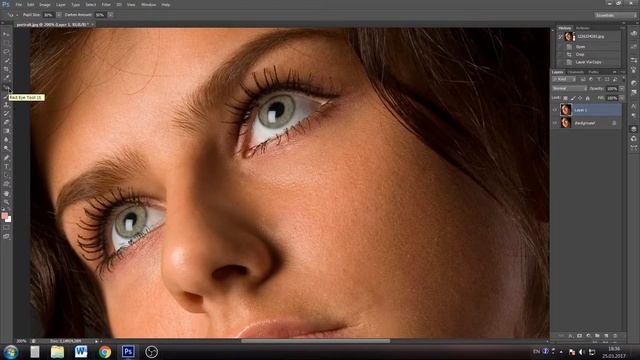Open the Window menu
Viewport: 640px width, 360px height.
point(148,4)
